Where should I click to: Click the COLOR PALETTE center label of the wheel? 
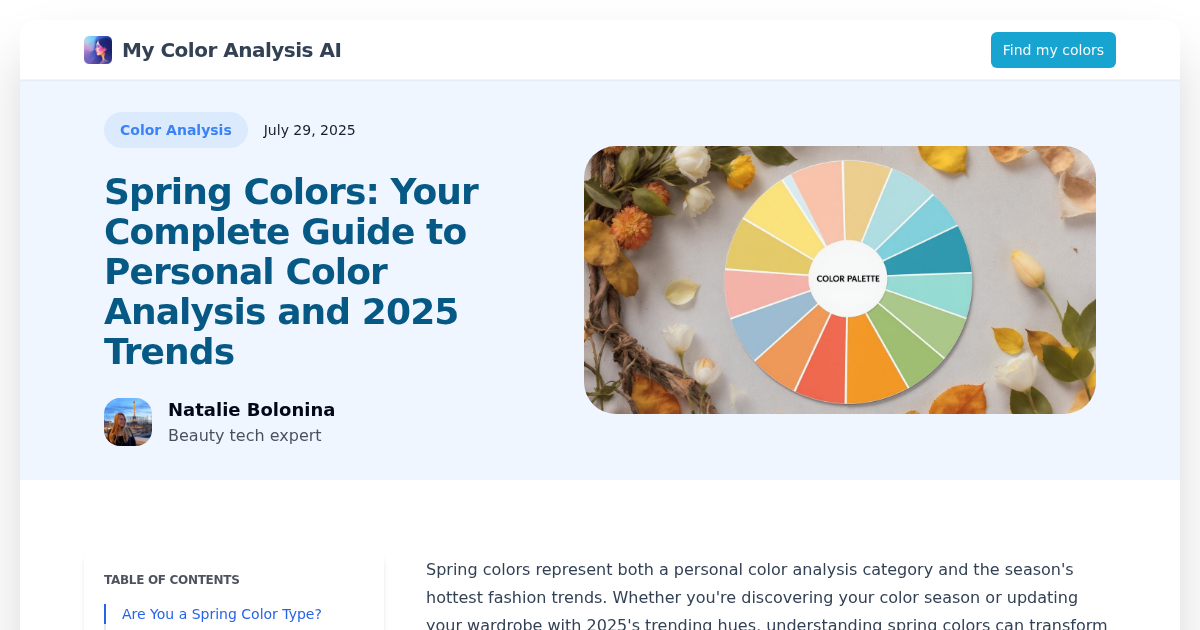848,278
